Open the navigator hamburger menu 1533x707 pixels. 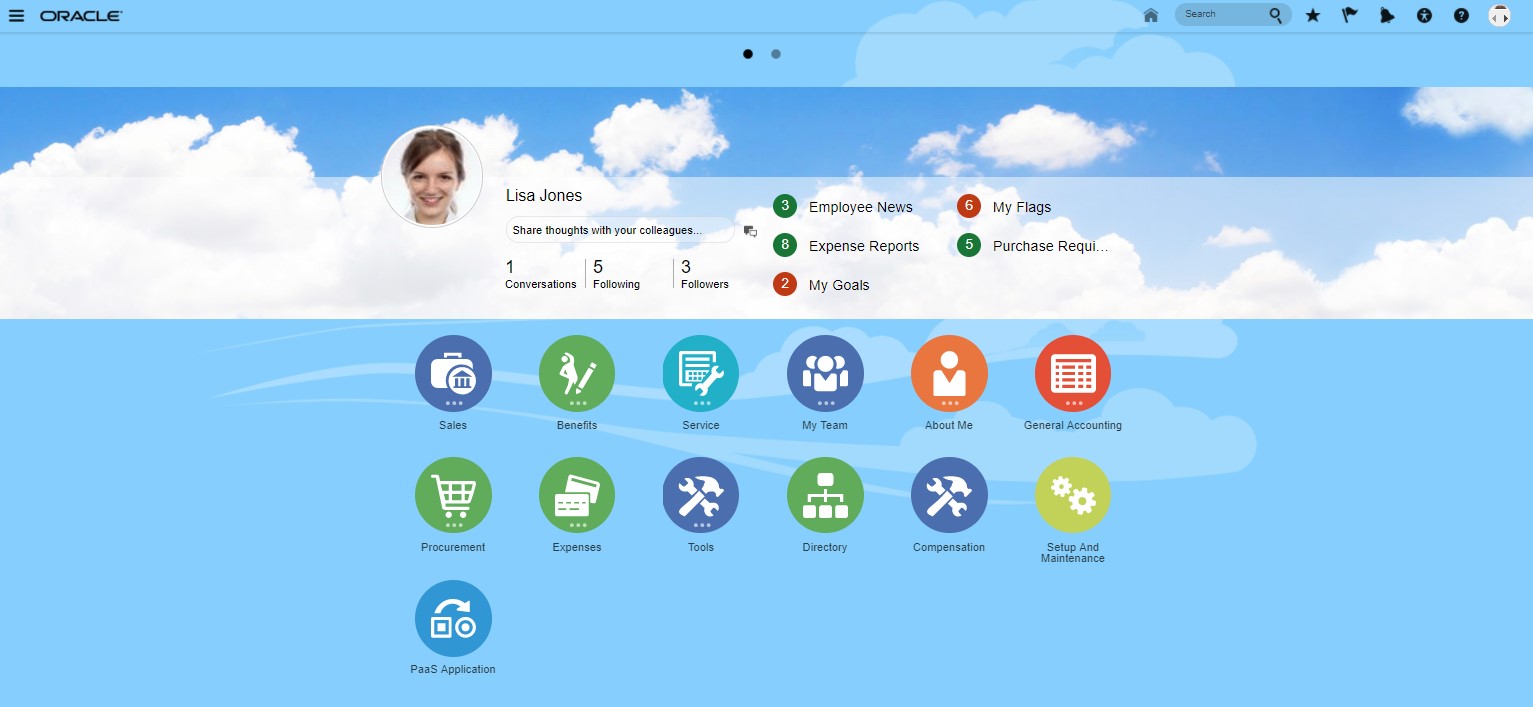(x=17, y=15)
